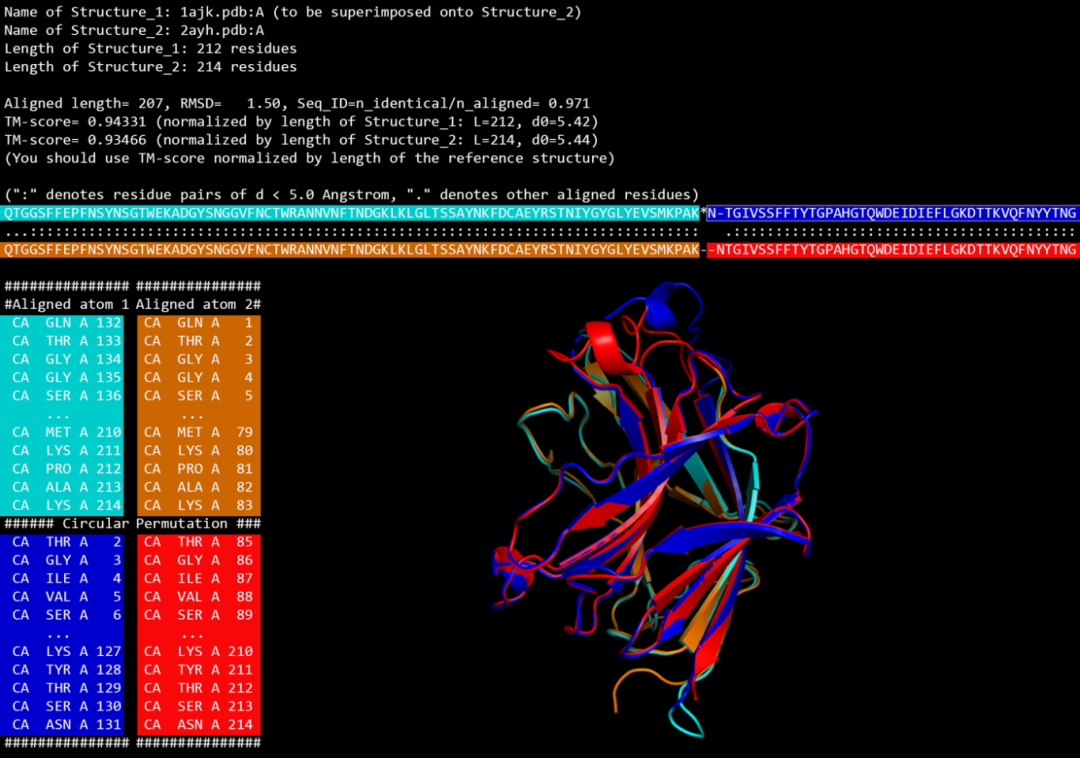Select the 'Aligned length= 207' statistics line

[296, 103]
